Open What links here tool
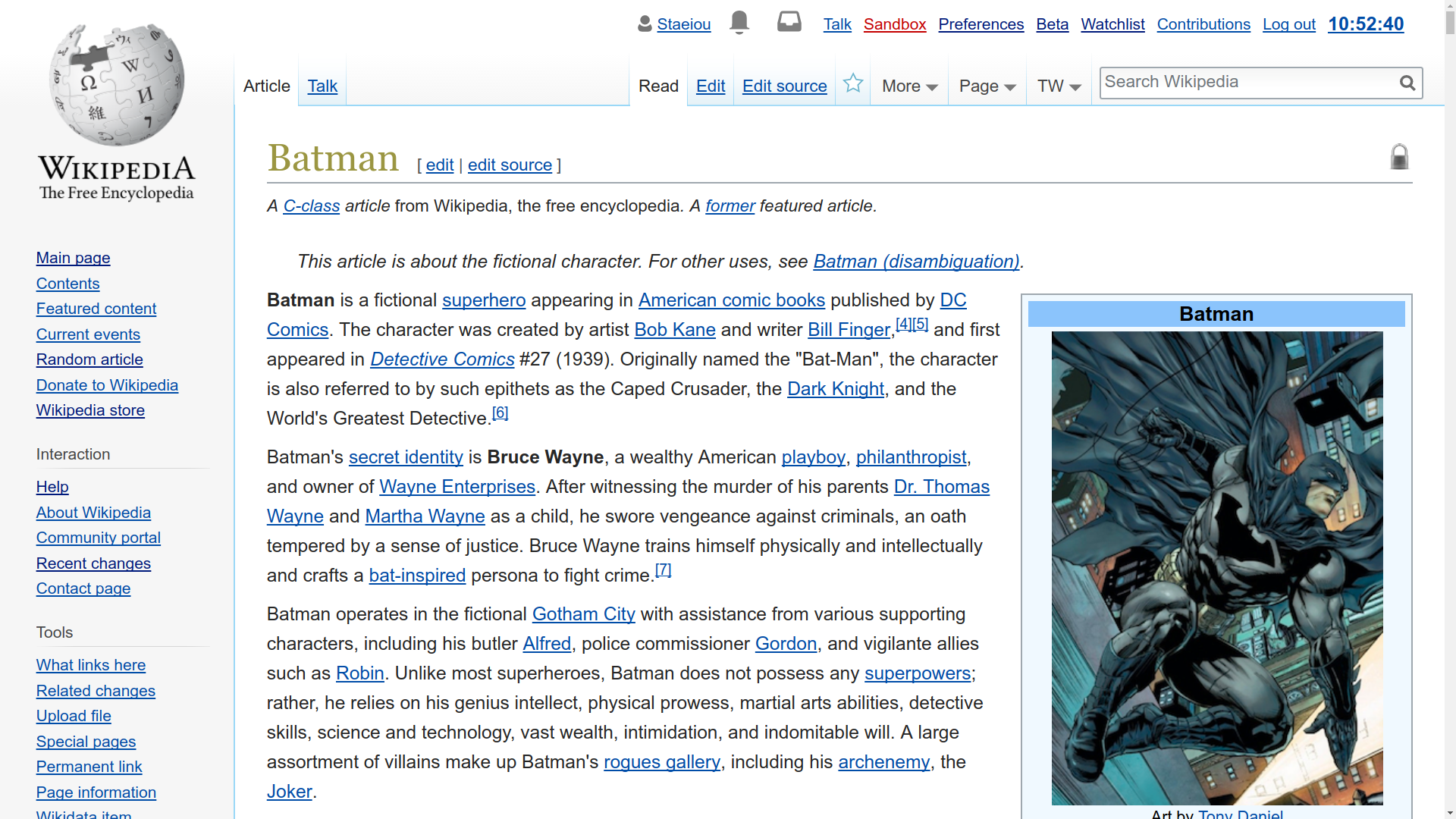This screenshot has width=1456, height=819. (x=90, y=665)
